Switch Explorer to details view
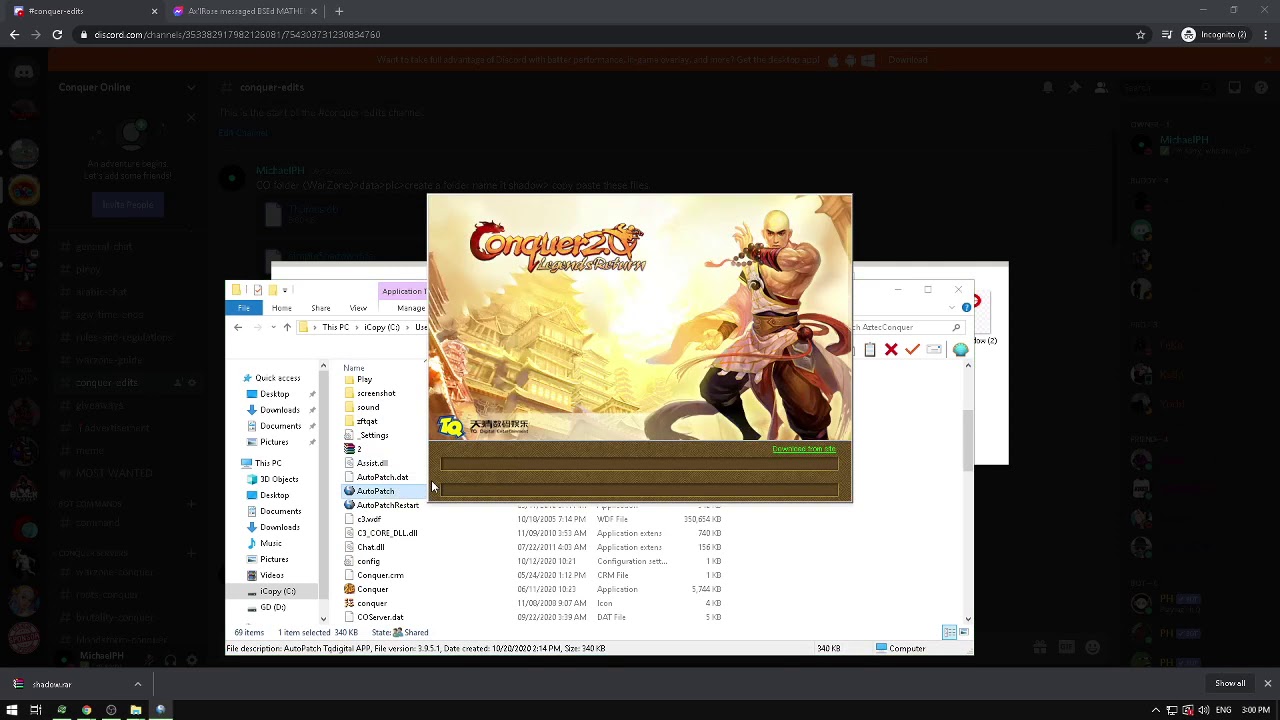 (949, 632)
